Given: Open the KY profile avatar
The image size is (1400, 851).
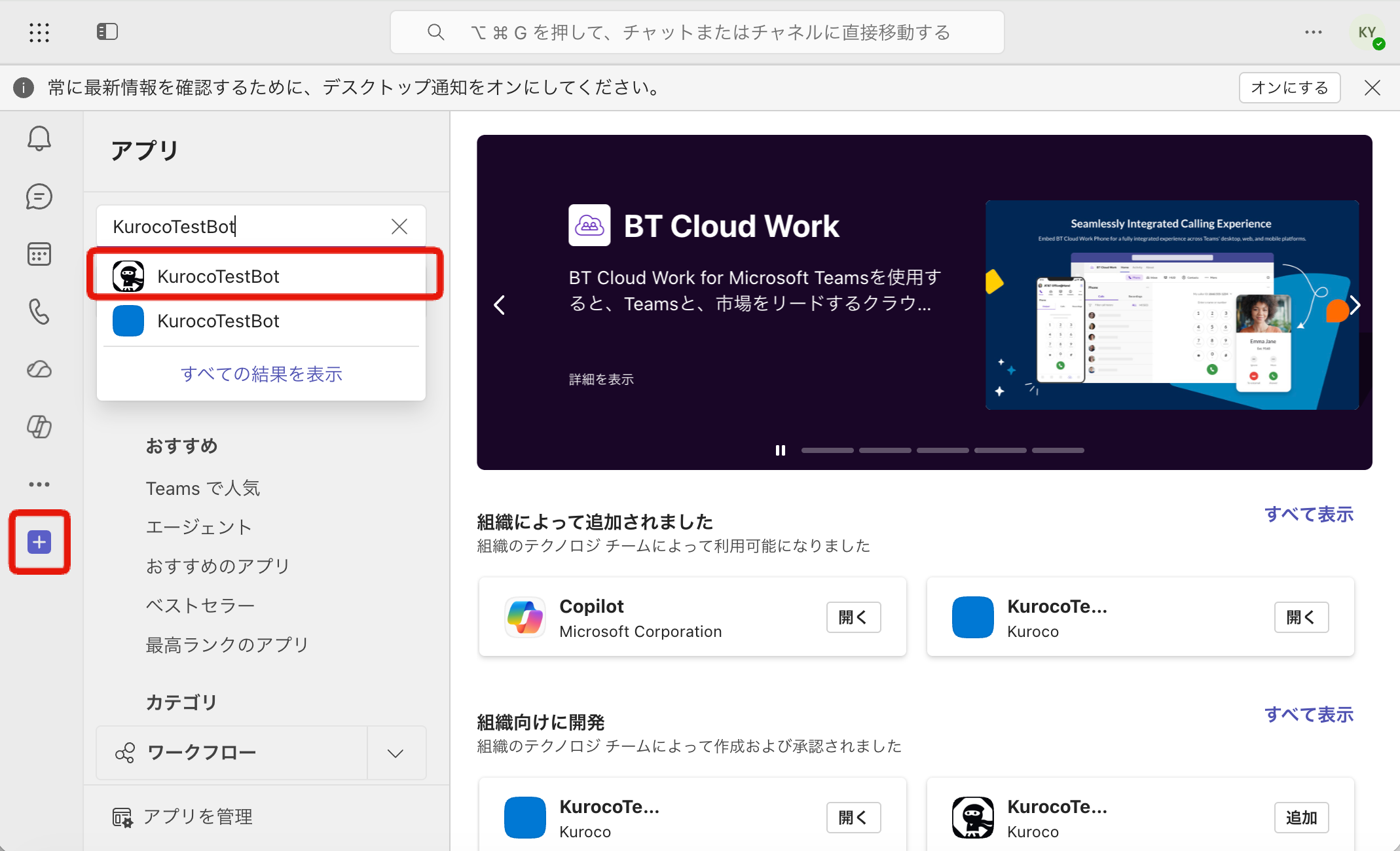Looking at the screenshot, I should [1367, 32].
